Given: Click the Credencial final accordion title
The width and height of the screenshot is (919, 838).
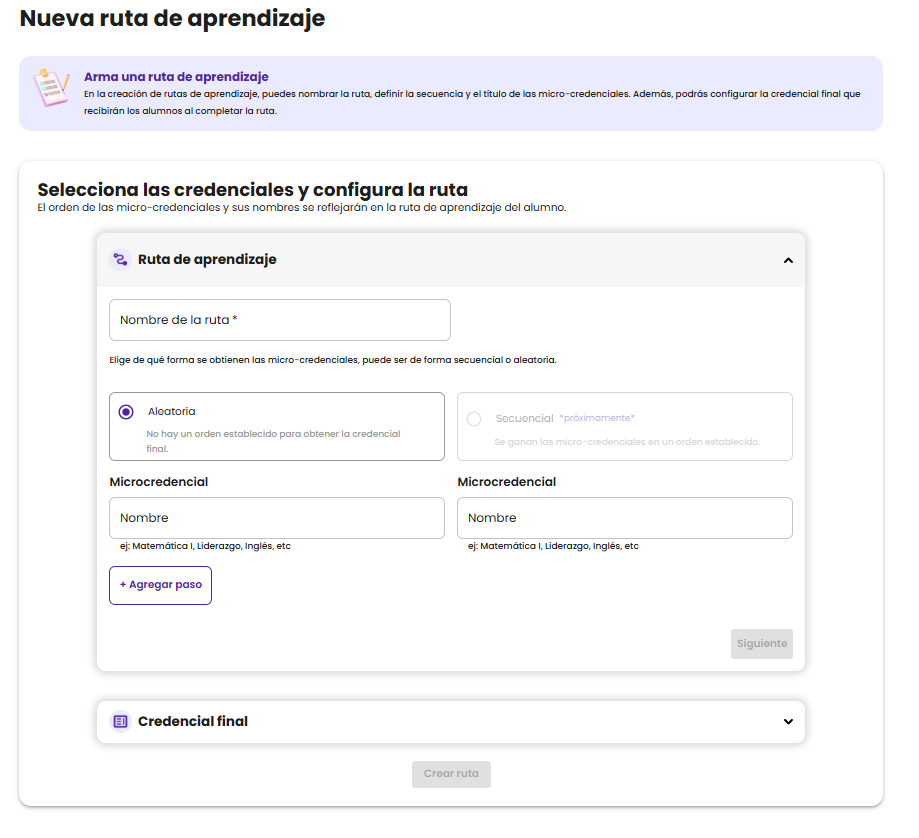Looking at the screenshot, I should (193, 721).
